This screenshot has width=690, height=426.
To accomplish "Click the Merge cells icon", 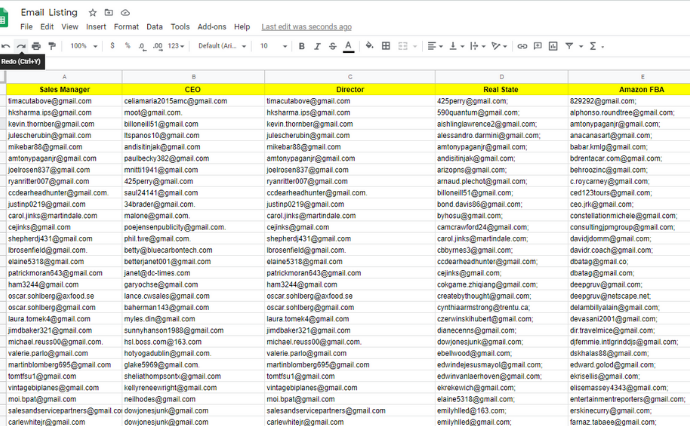I will point(403,46).
